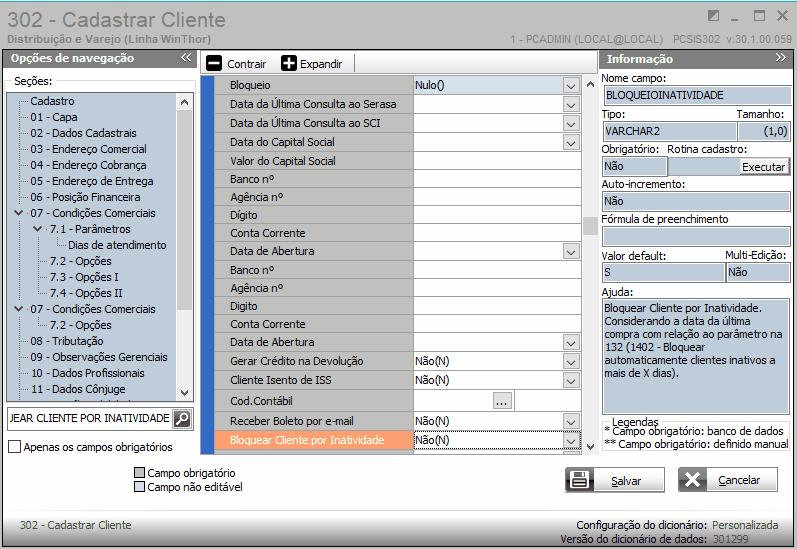Click the field grid vertical scrollbar thumb

(590, 226)
